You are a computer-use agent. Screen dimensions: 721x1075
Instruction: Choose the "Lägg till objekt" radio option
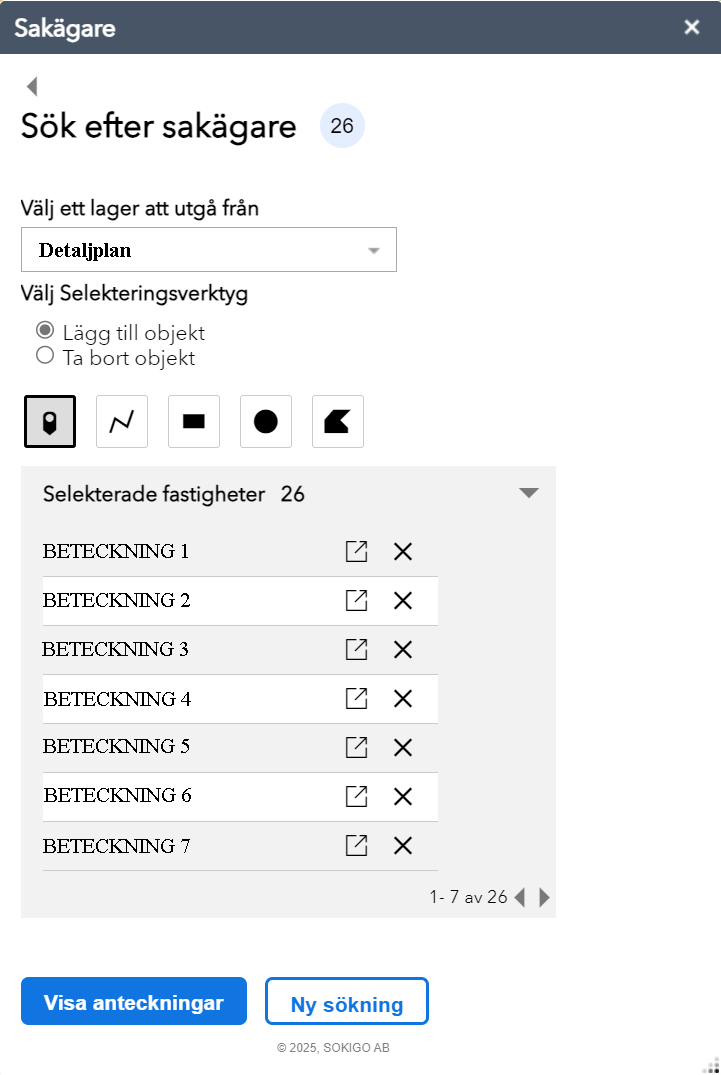click(x=44, y=330)
